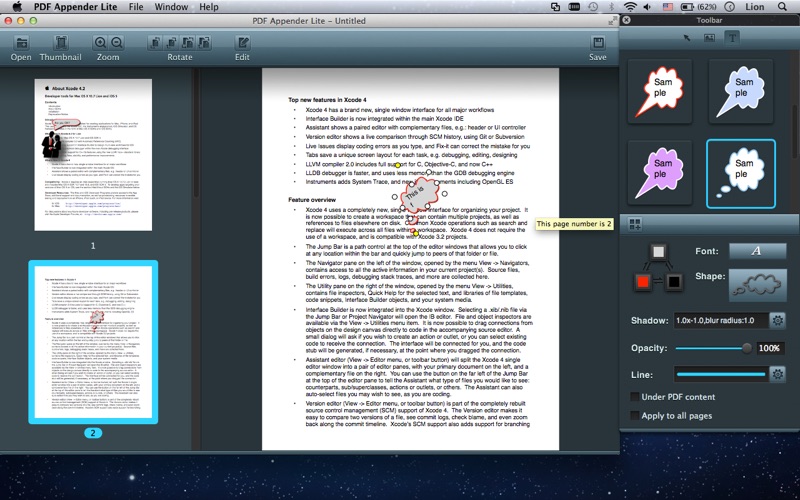Image resolution: width=800 pixels, height=500 pixels.
Task: Click the page number 1 label
Action: (x=93, y=246)
